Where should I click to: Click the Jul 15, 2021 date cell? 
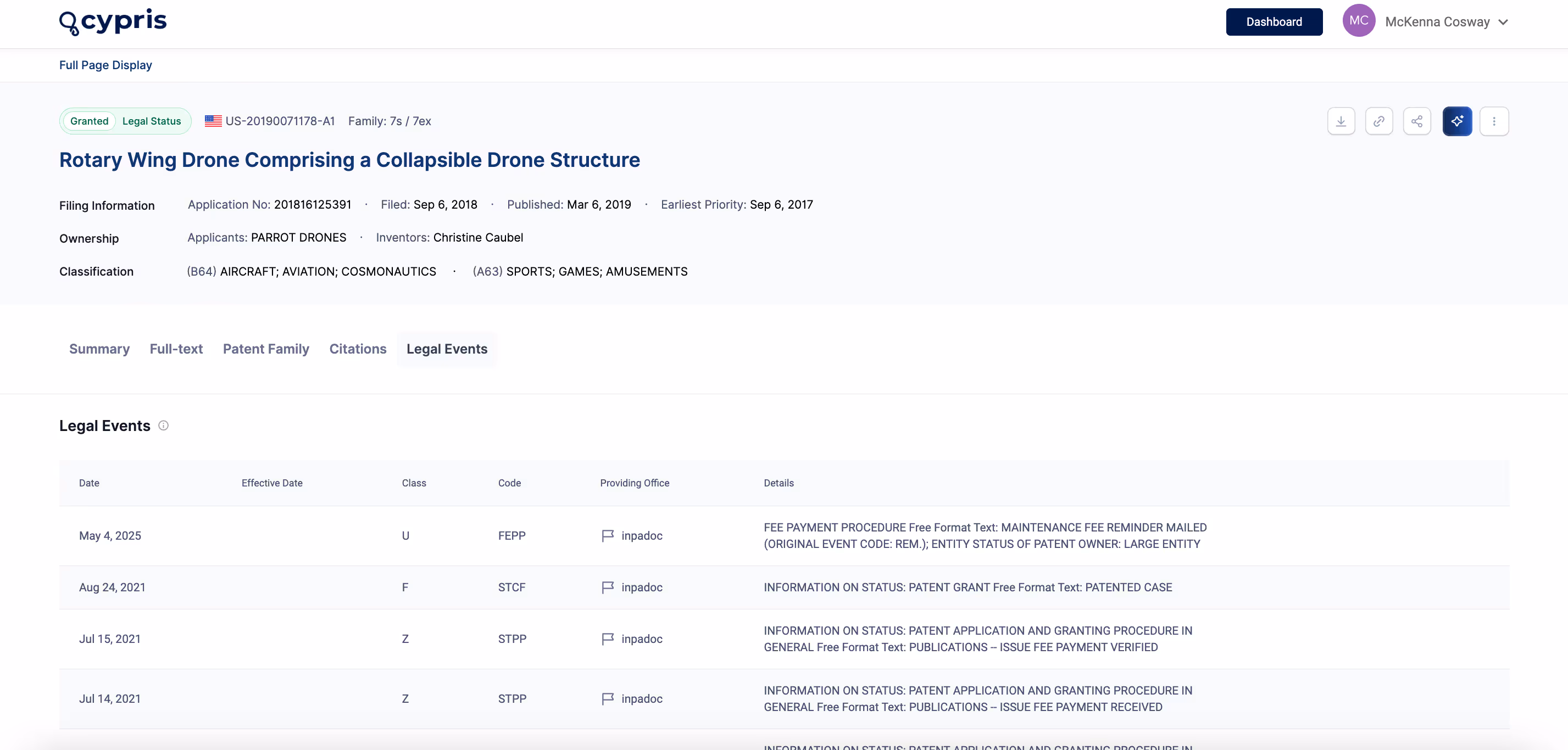[109, 639]
